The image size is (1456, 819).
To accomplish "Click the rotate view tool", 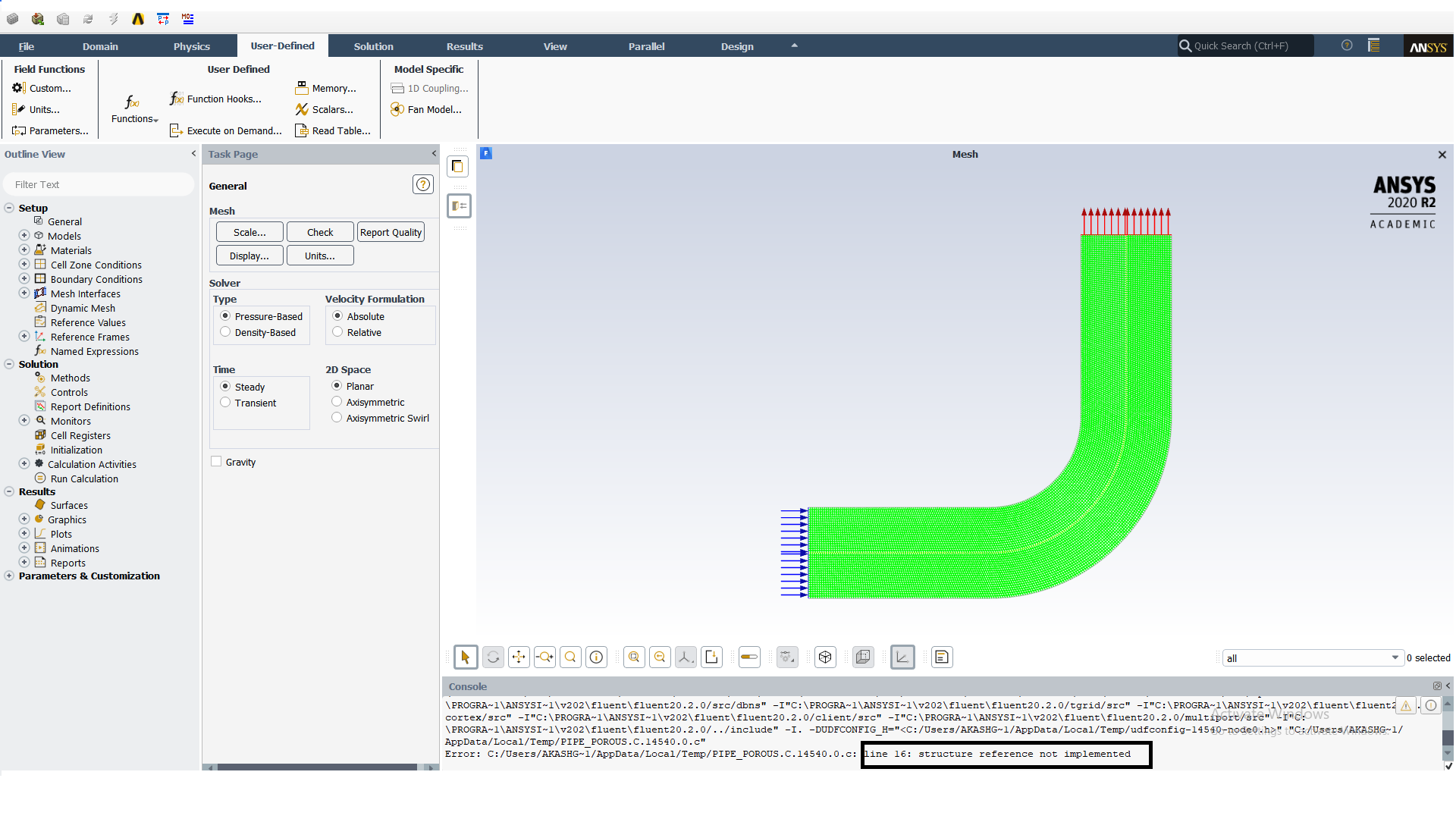I will (493, 657).
